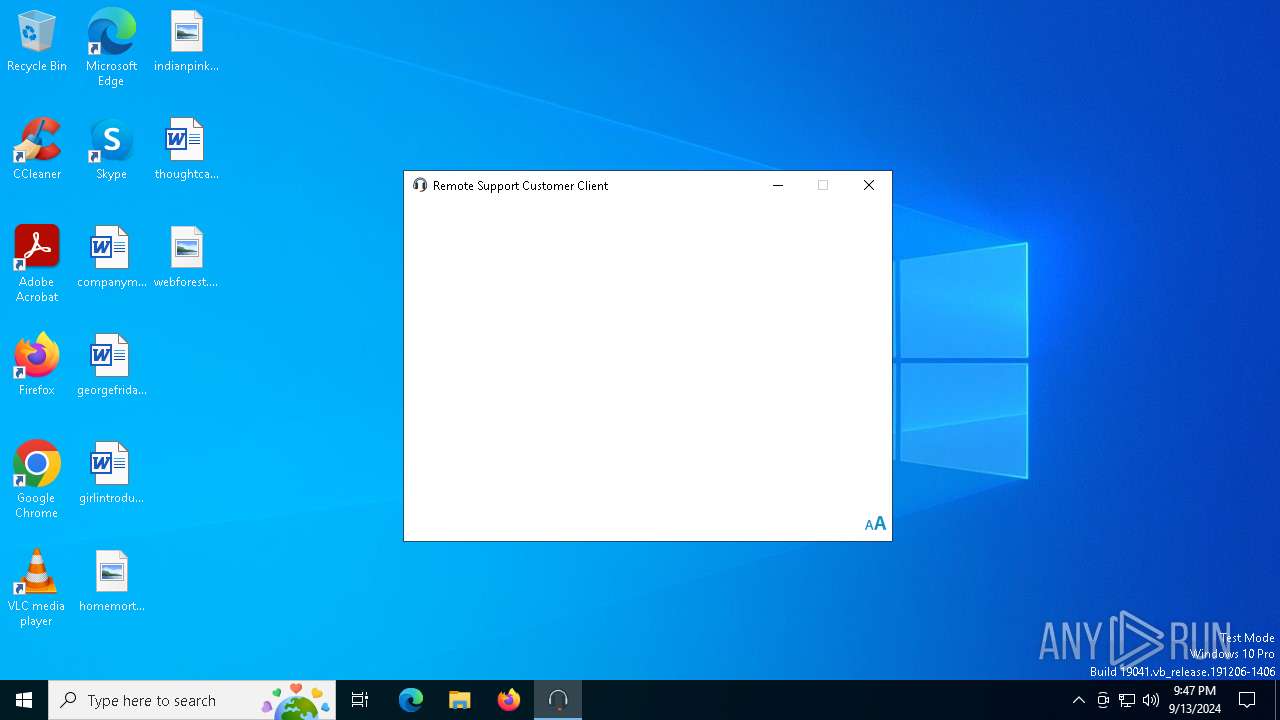Click the Meet Now tray icon

[x=1103, y=700]
